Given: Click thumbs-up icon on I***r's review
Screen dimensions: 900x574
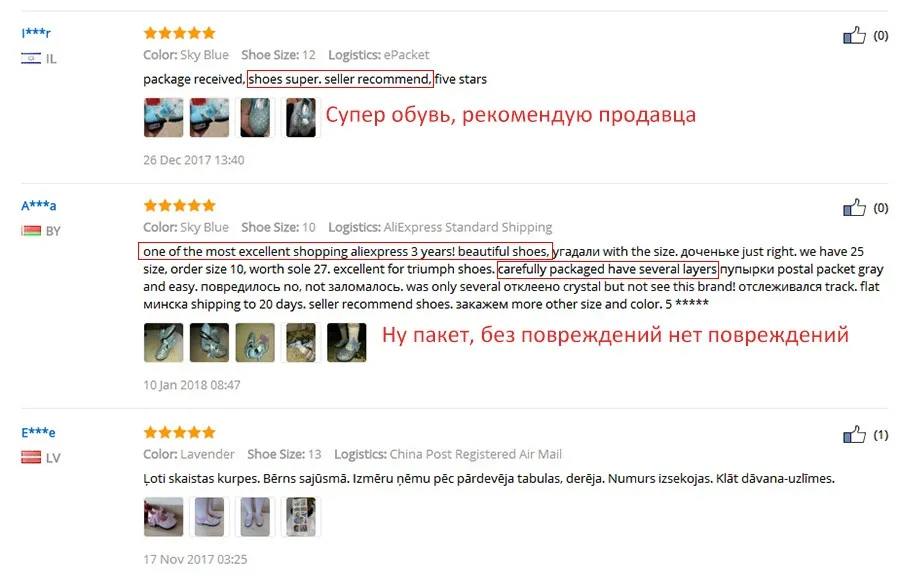Looking at the screenshot, I should click(x=854, y=36).
